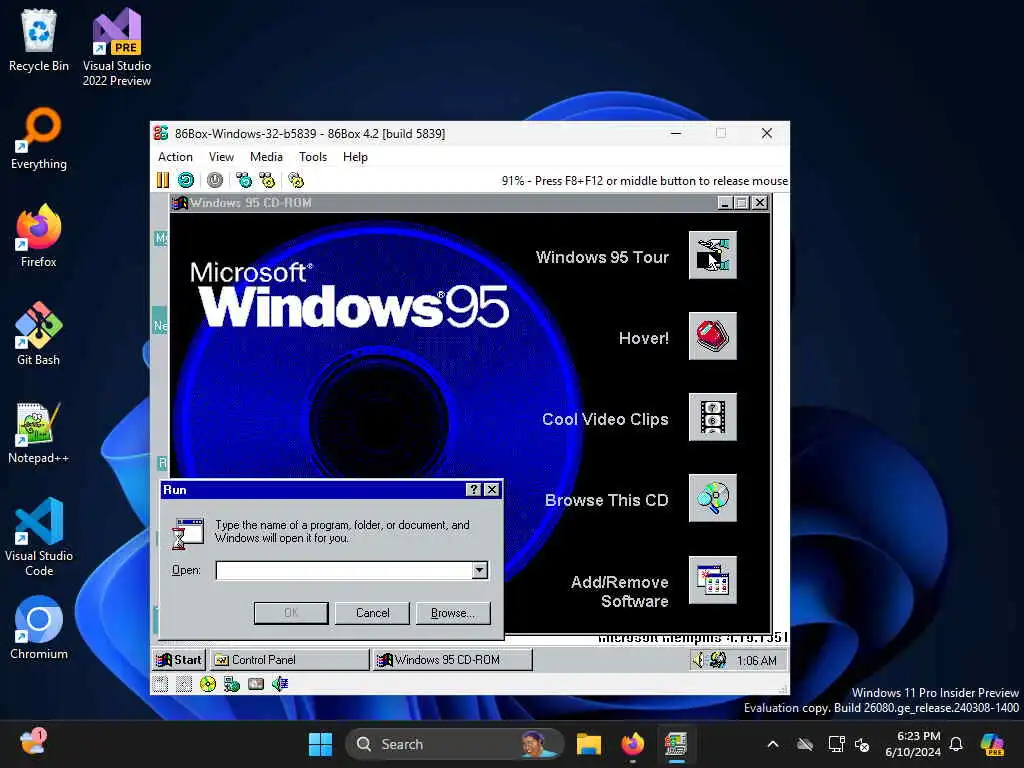Click the sound speaker icon in 86Box status bar
1024x768 pixels.
click(x=280, y=684)
